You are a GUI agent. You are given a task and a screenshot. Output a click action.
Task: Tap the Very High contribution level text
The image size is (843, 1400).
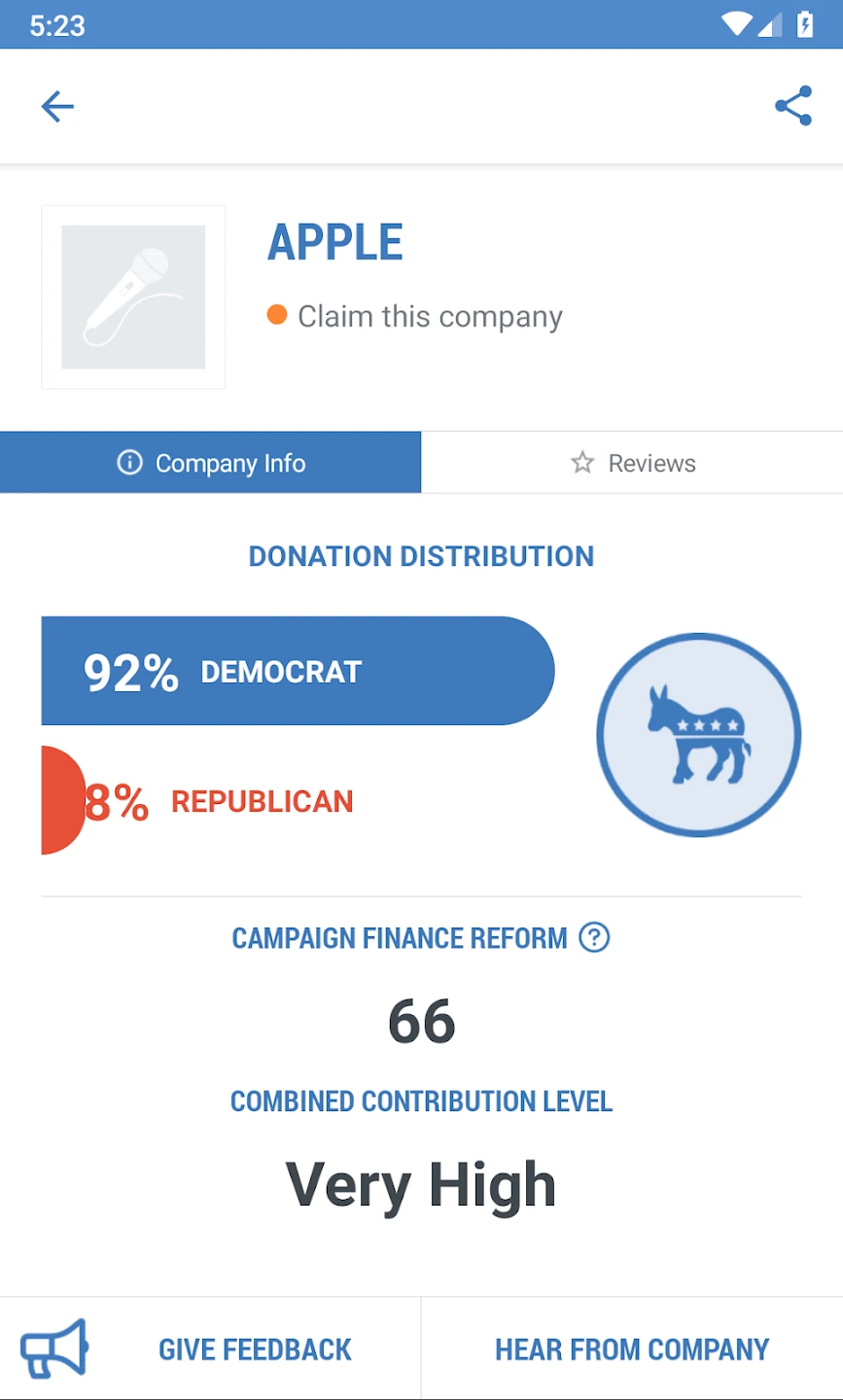tap(421, 1185)
